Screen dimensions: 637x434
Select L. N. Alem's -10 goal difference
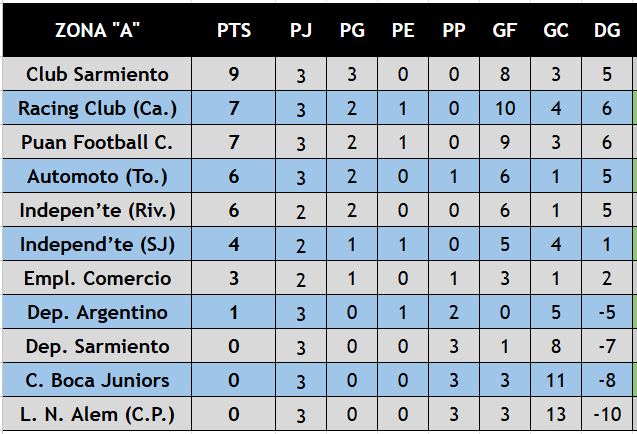(x=607, y=414)
